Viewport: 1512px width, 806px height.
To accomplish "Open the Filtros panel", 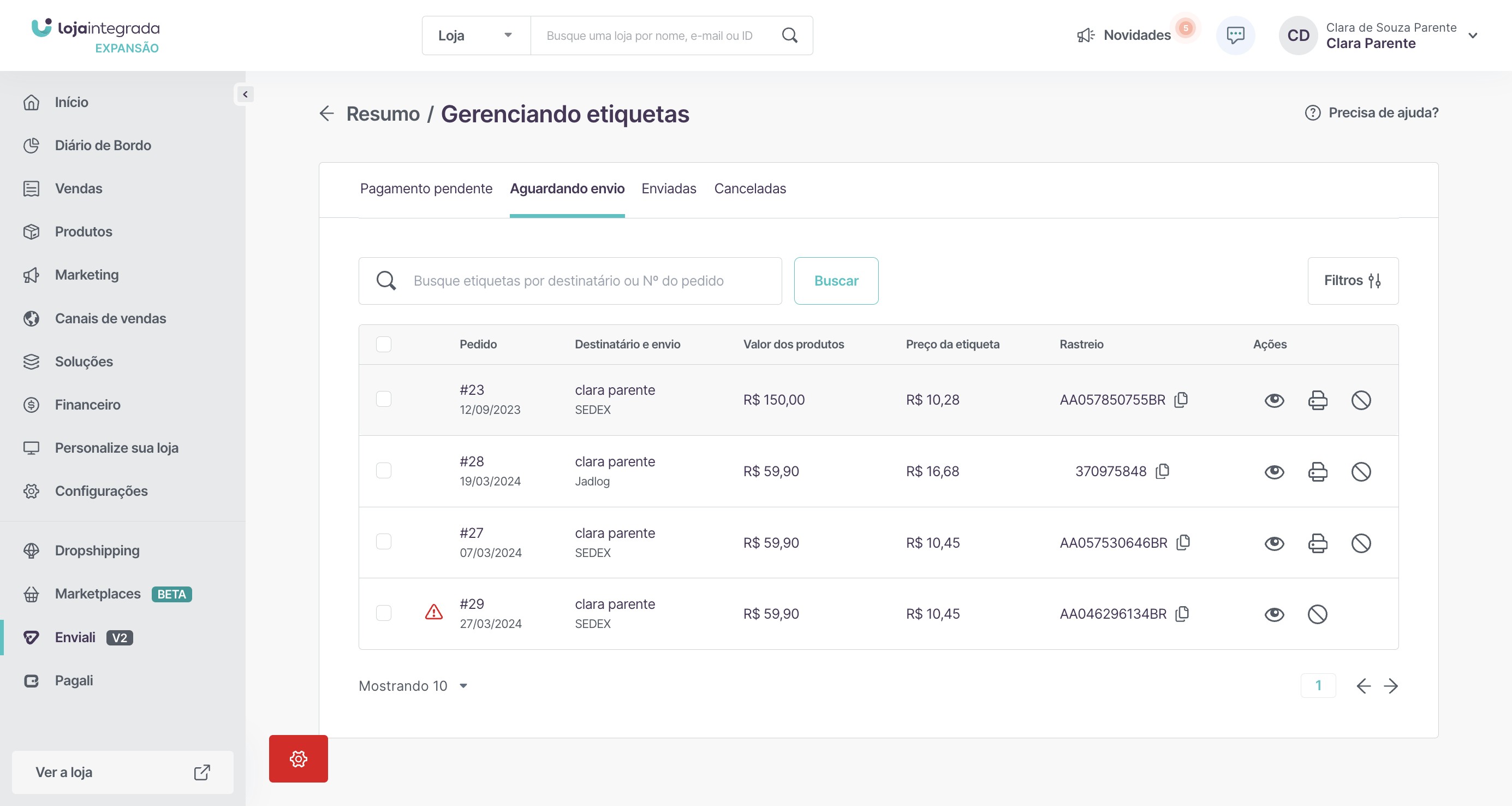I will tap(1353, 281).
